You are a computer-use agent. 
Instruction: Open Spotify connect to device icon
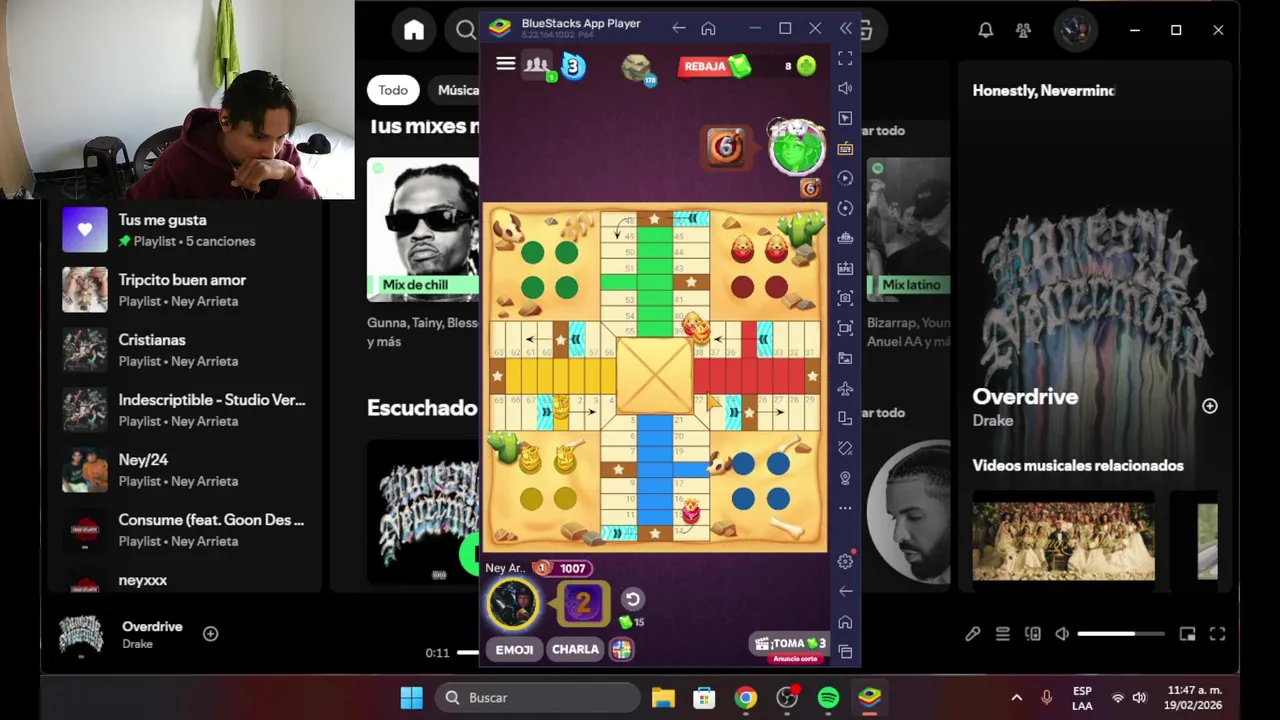(x=1032, y=634)
